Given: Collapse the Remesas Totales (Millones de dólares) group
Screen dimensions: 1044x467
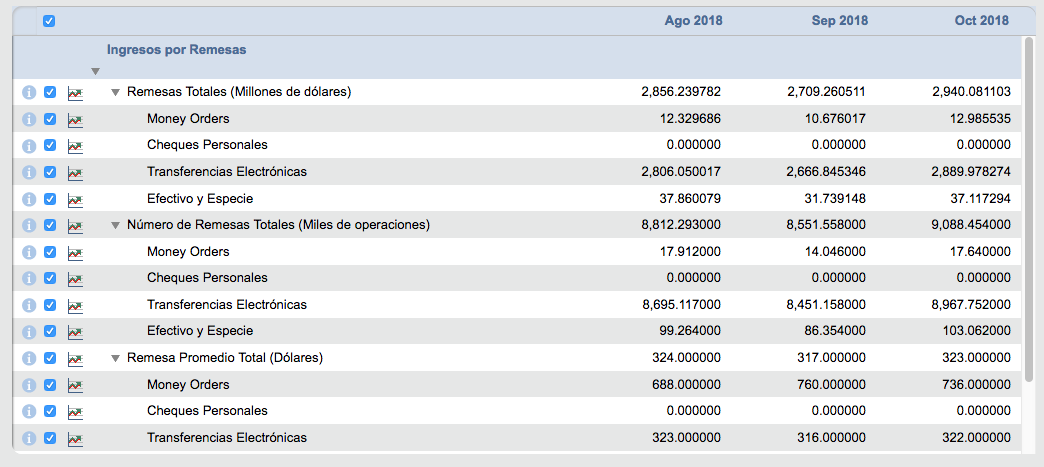Looking at the screenshot, I should (x=115, y=92).
